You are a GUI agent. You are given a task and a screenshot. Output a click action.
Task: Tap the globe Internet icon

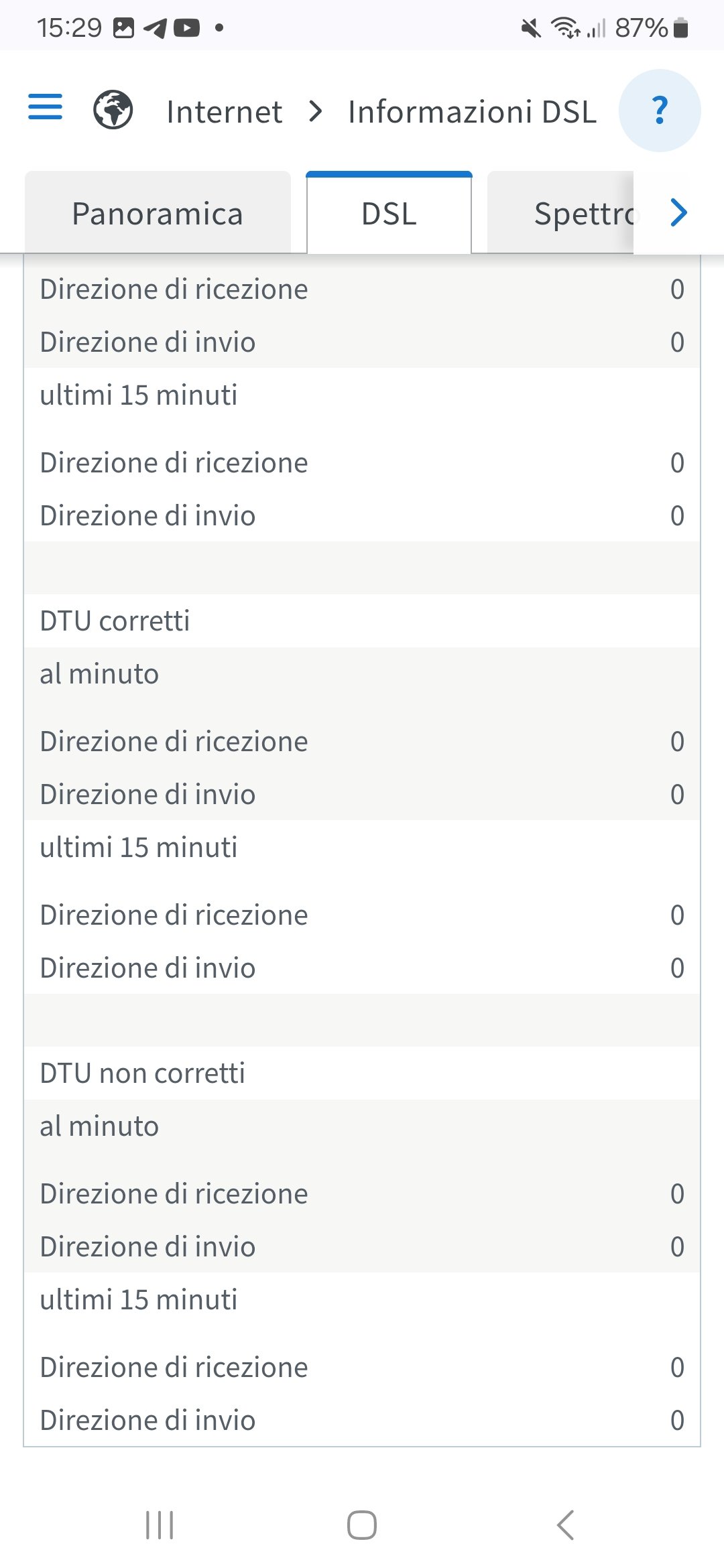click(x=113, y=110)
